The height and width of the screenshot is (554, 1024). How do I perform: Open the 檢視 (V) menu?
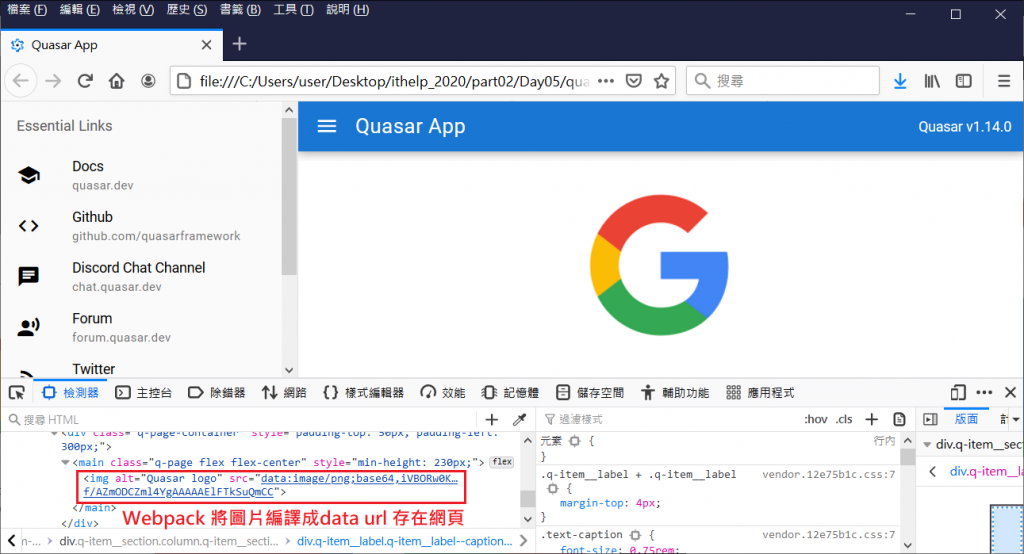(133, 10)
